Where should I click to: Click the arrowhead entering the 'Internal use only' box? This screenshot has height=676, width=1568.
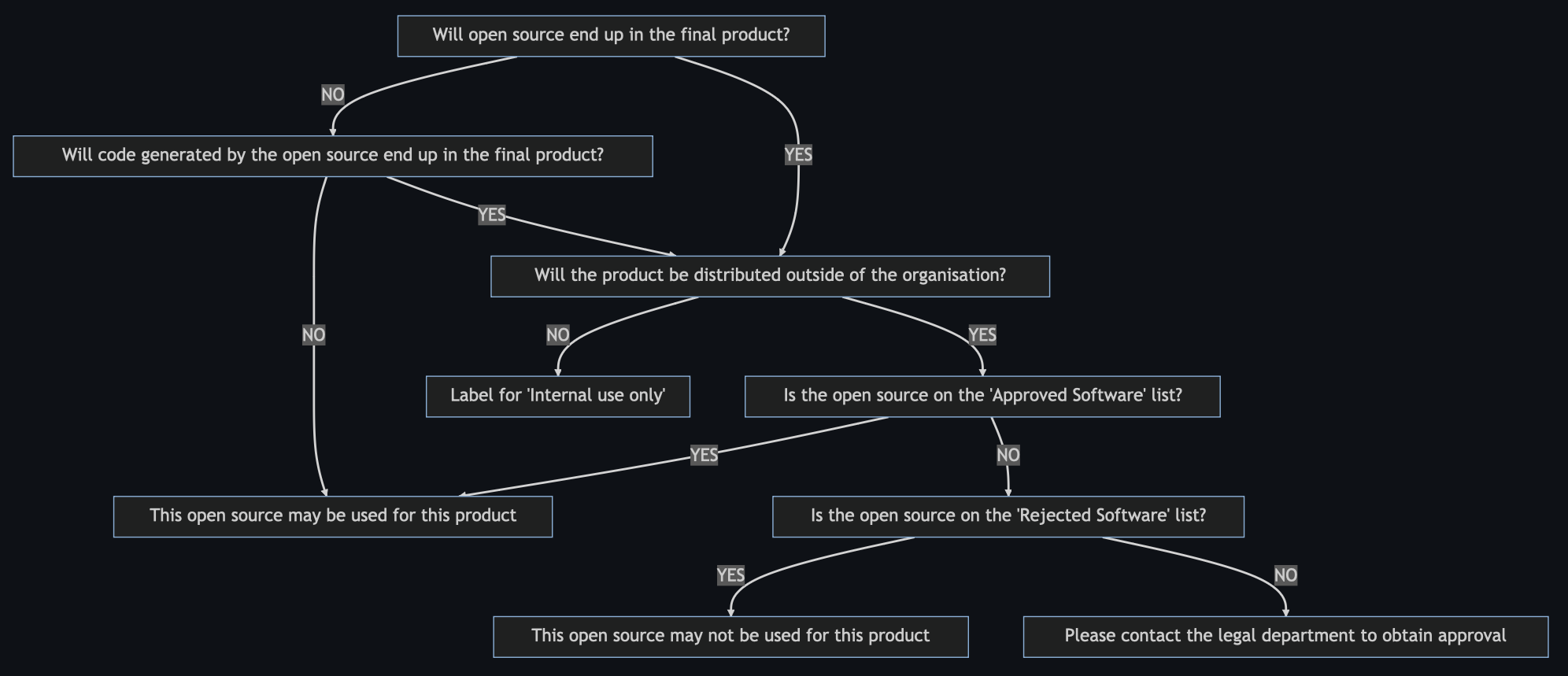[558, 372]
